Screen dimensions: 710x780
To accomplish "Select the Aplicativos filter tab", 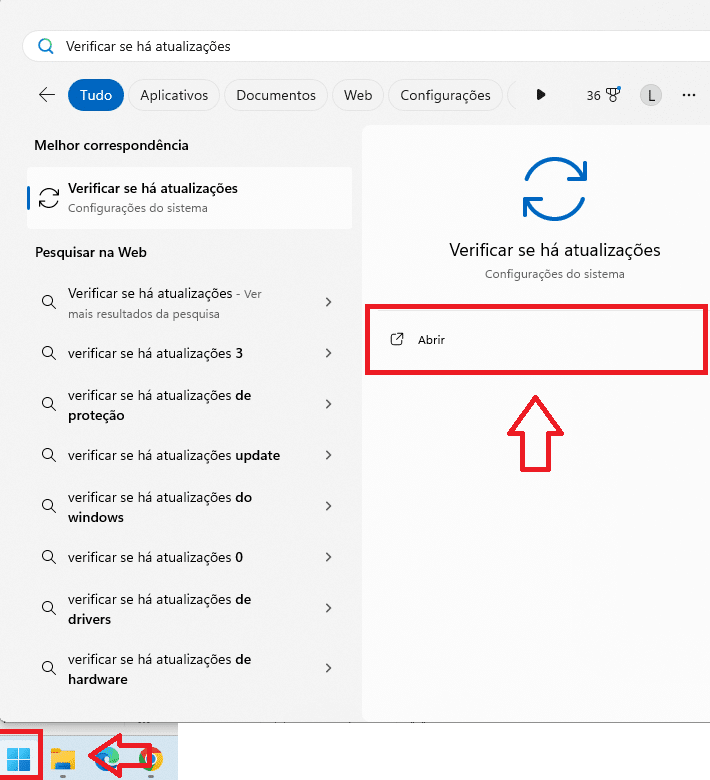I will click(174, 95).
